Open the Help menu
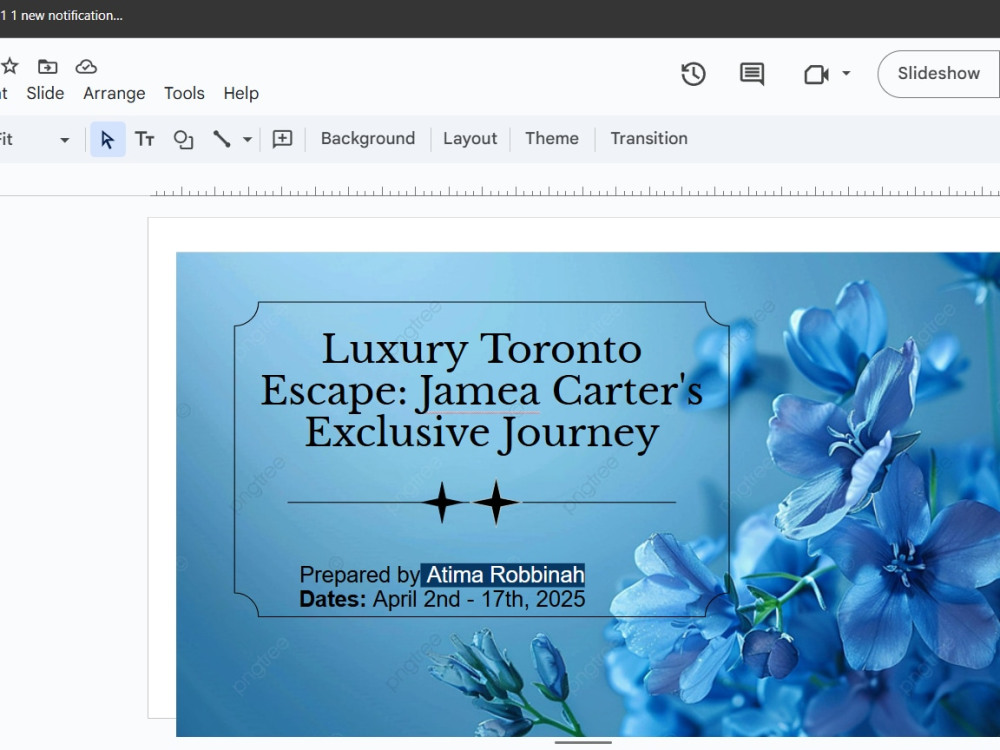 tap(241, 93)
